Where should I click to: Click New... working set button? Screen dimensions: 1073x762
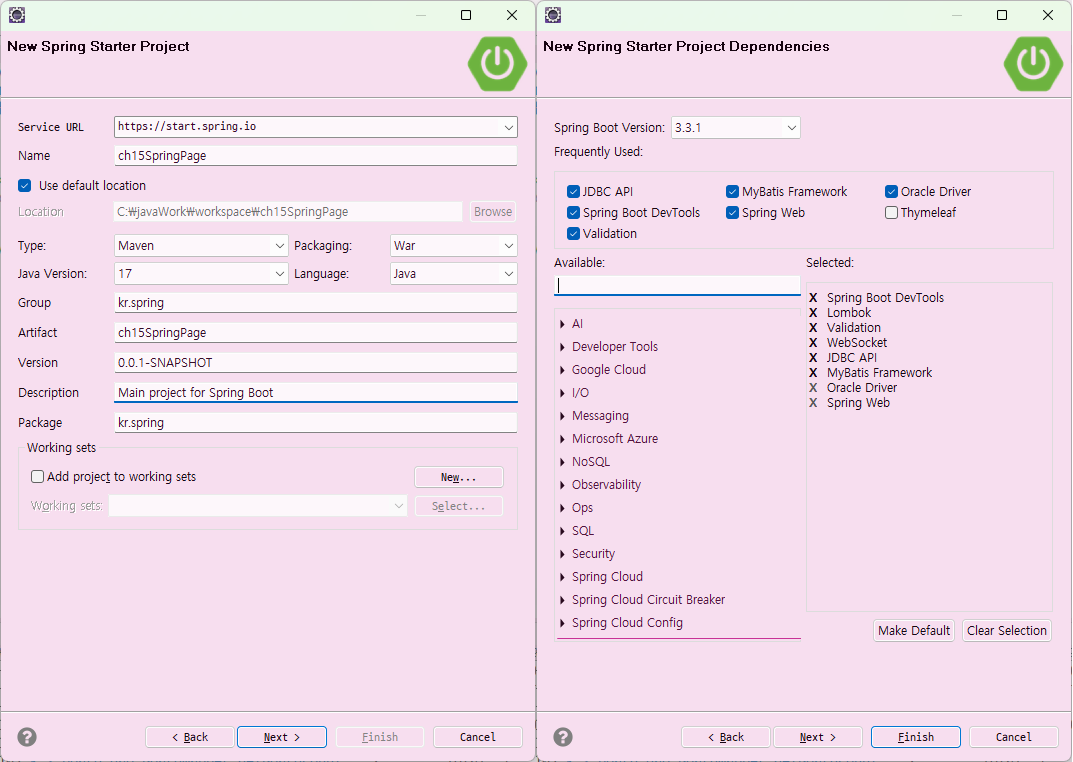458,477
